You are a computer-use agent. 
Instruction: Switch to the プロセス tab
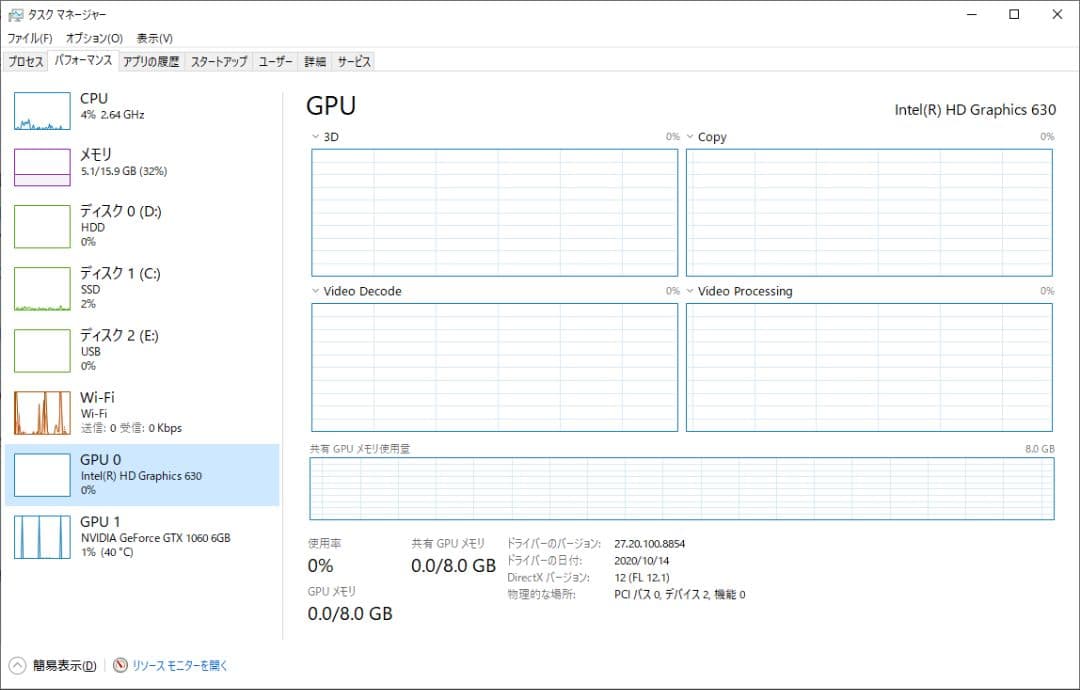(26, 62)
